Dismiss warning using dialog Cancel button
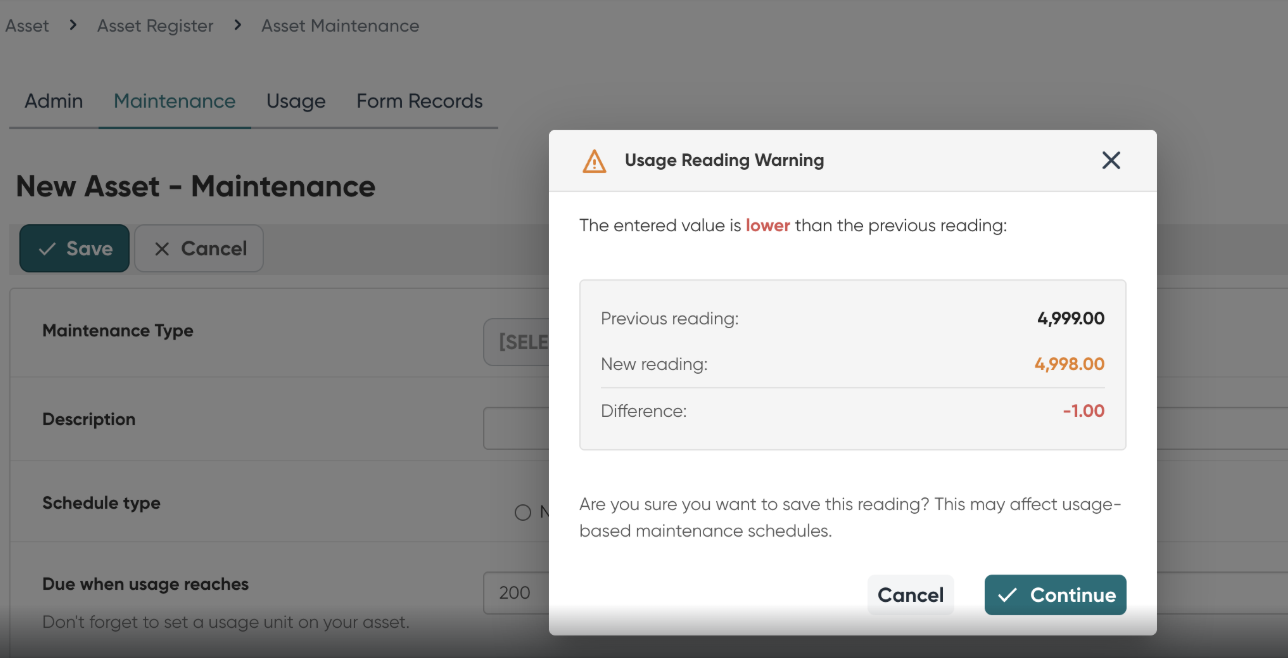 click(910, 595)
